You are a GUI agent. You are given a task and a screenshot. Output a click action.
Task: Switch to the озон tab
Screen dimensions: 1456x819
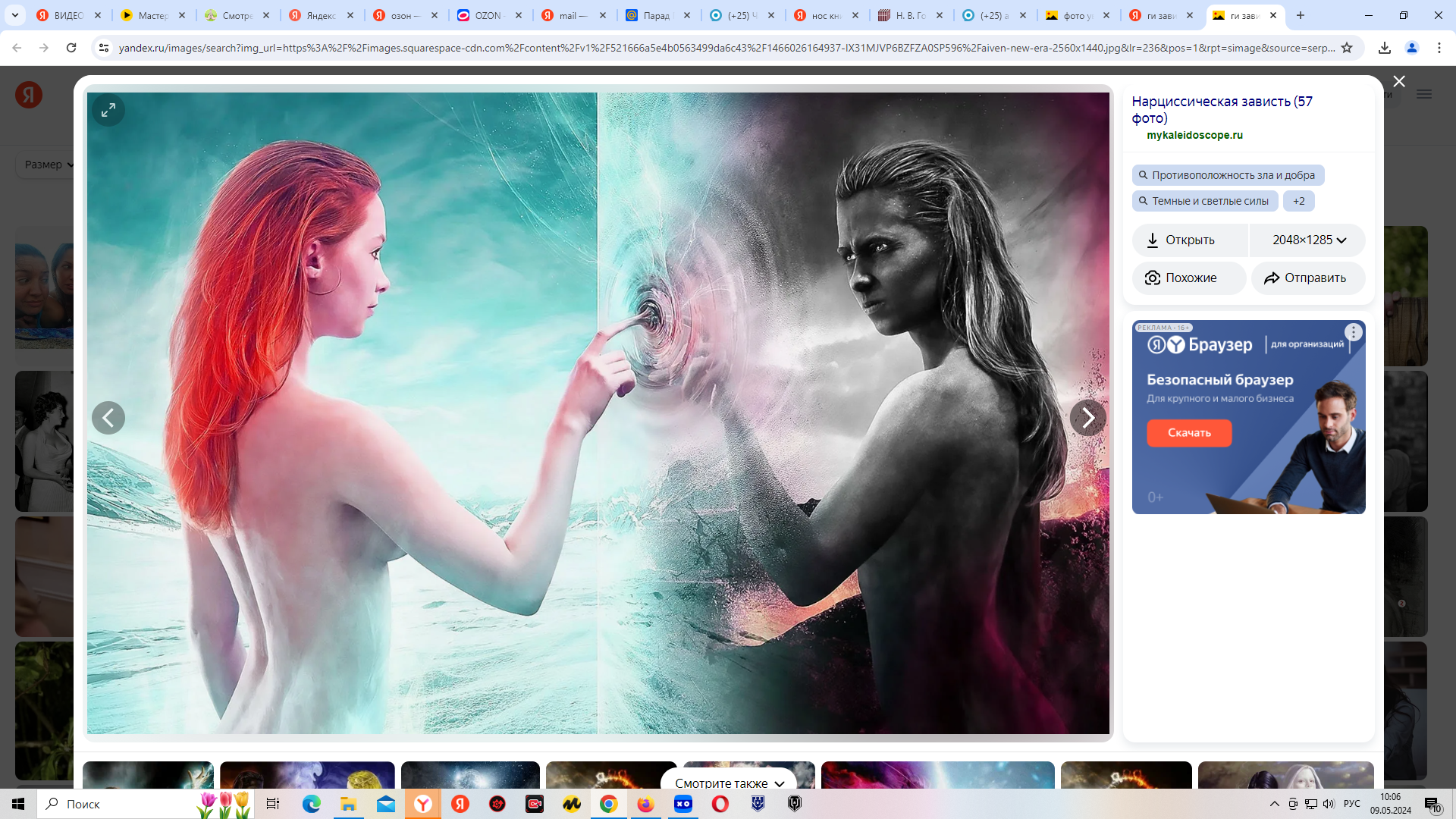pyautogui.click(x=406, y=15)
